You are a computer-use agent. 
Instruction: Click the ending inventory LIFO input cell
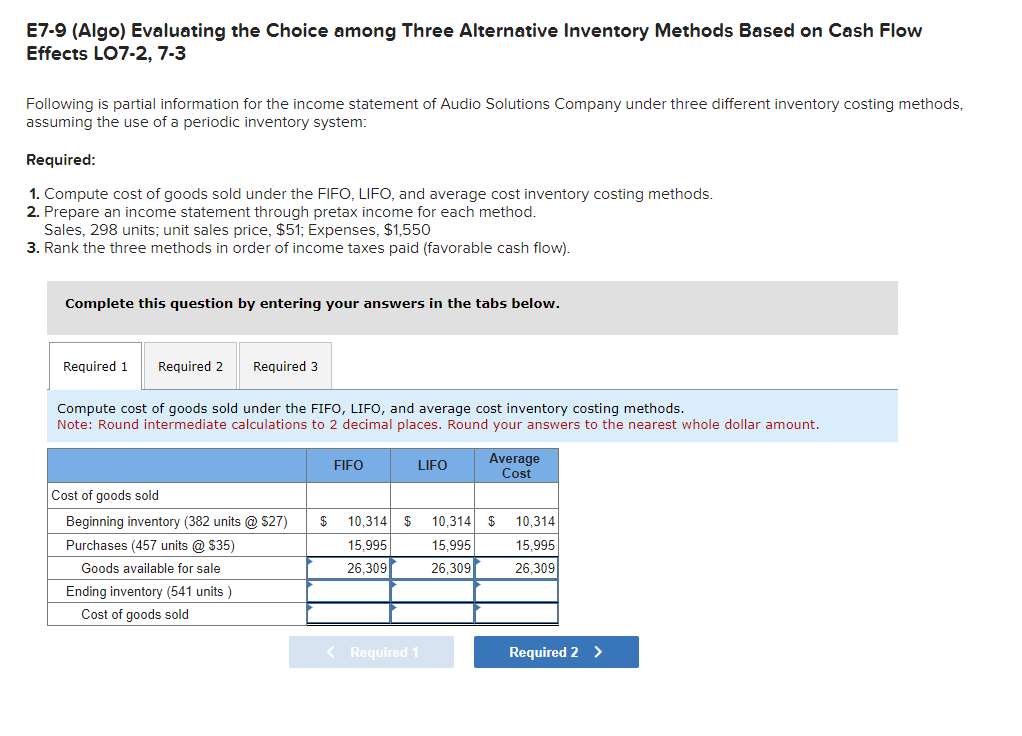pos(431,591)
